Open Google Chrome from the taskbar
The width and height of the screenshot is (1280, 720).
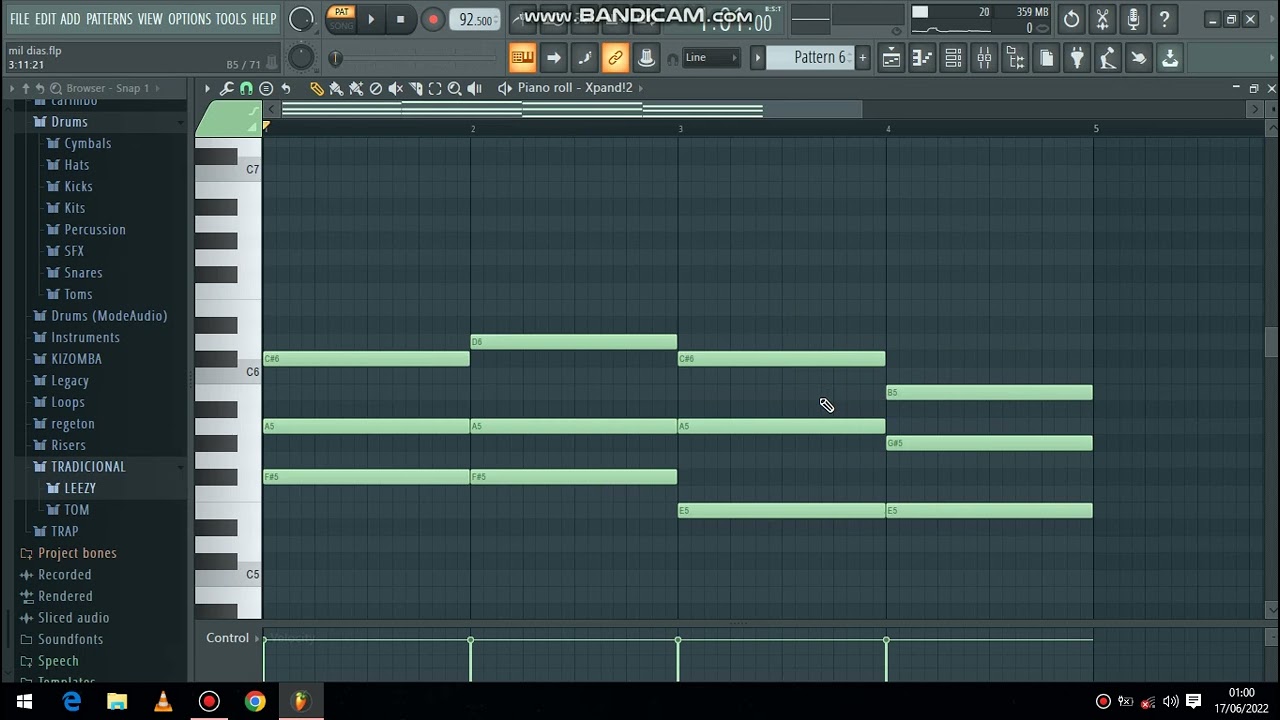click(255, 702)
